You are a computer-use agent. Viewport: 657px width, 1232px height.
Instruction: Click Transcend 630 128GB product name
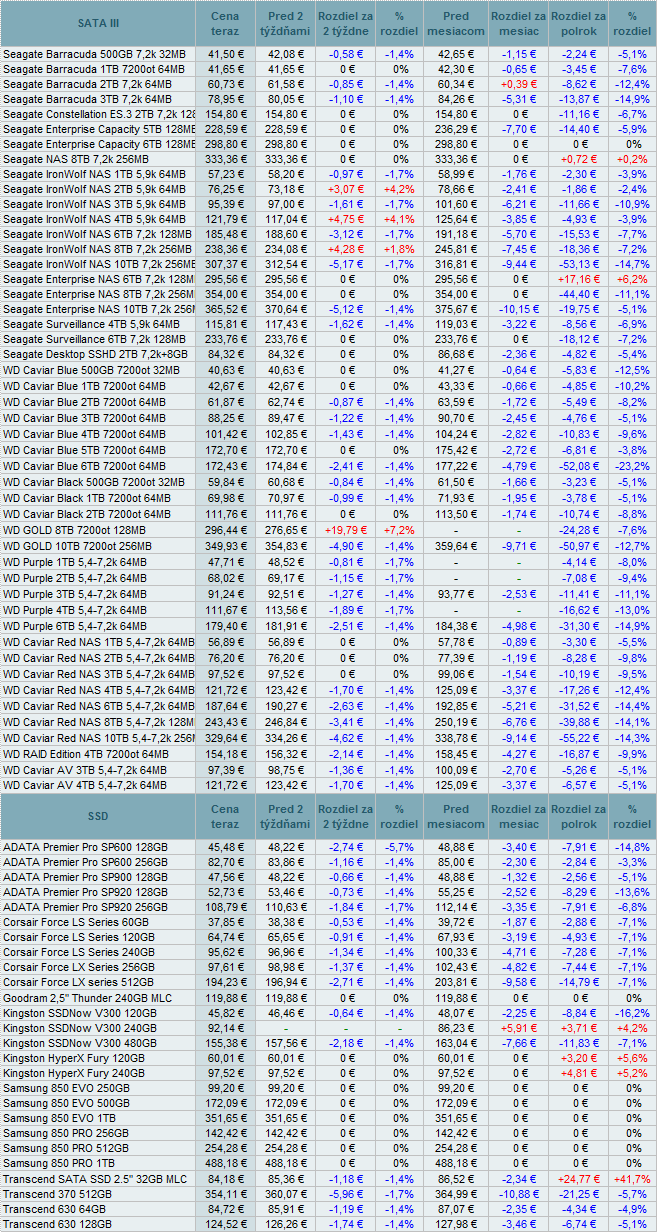57,1222
